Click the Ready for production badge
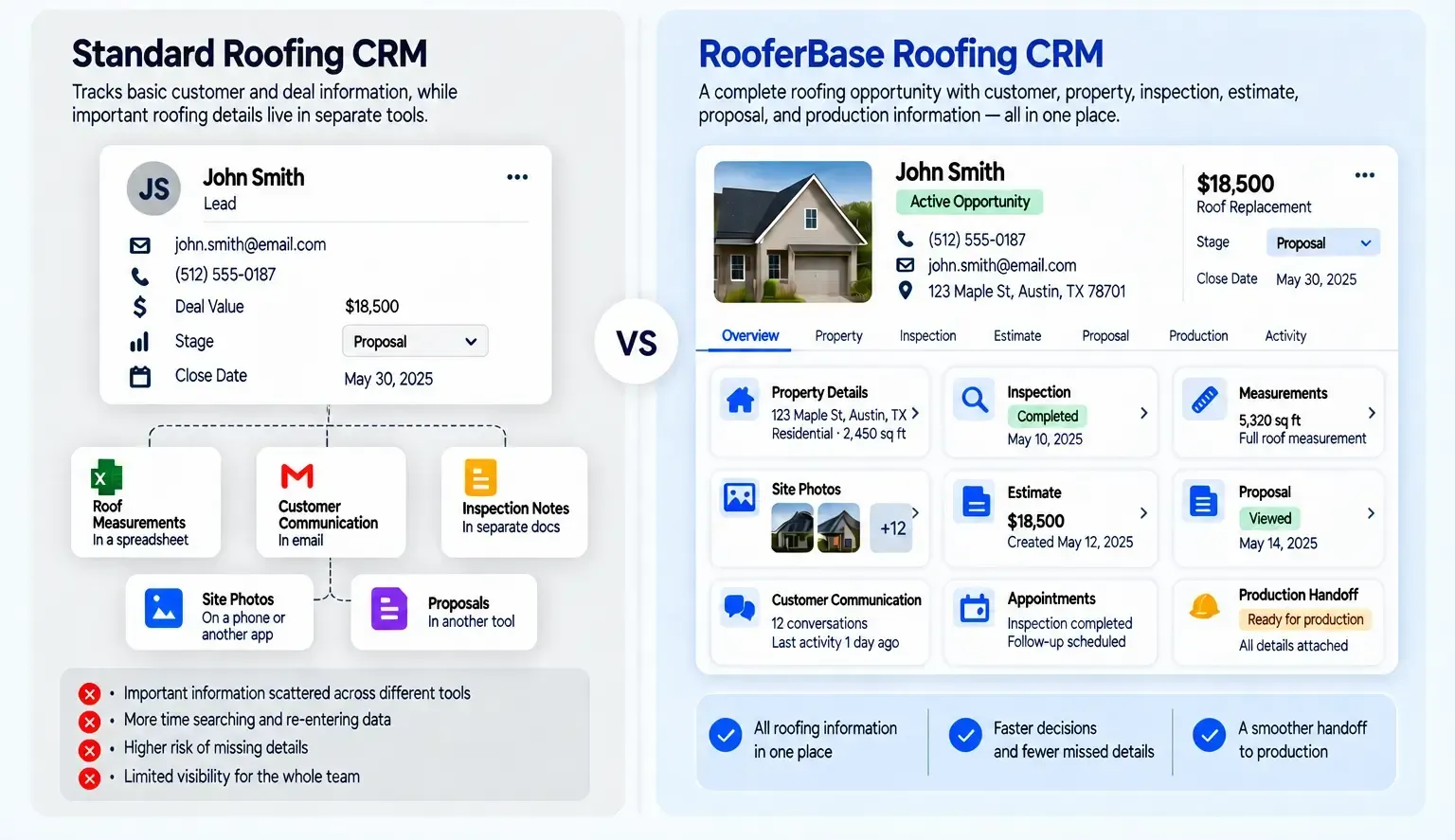Image resolution: width=1455 pixels, height=840 pixels. (x=1305, y=619)
